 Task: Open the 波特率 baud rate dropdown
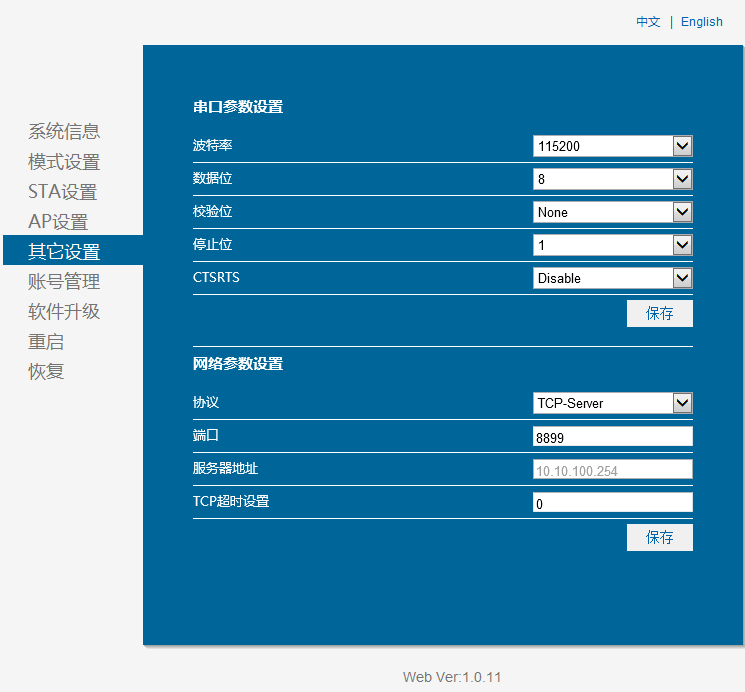click(x=612, y=146)
